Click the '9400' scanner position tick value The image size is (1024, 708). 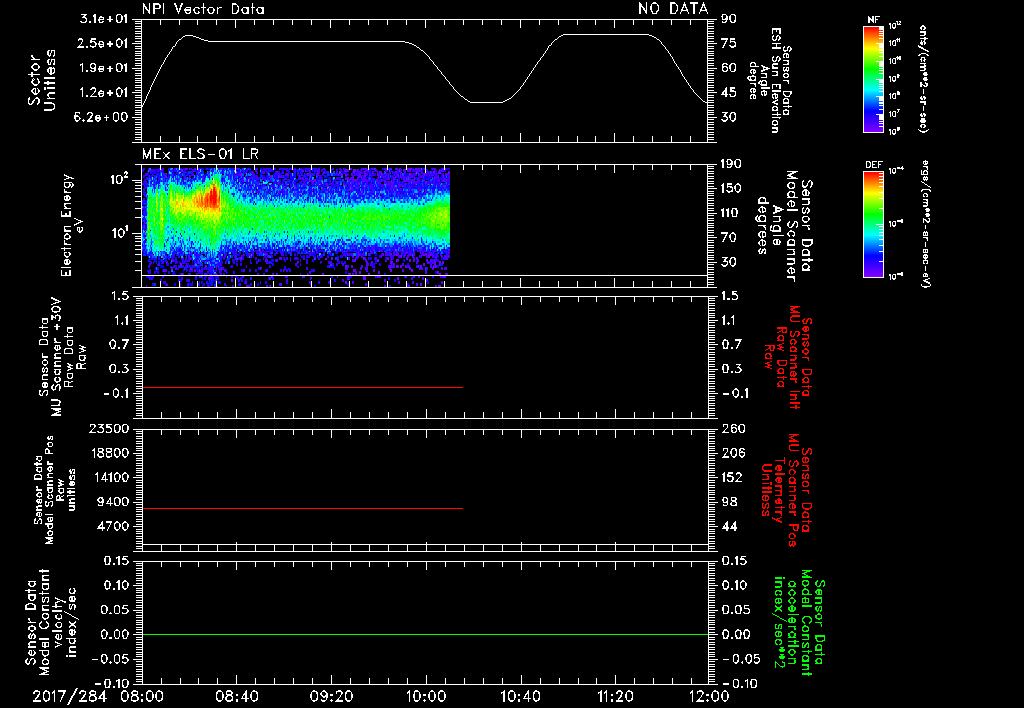tap(112, 502)
